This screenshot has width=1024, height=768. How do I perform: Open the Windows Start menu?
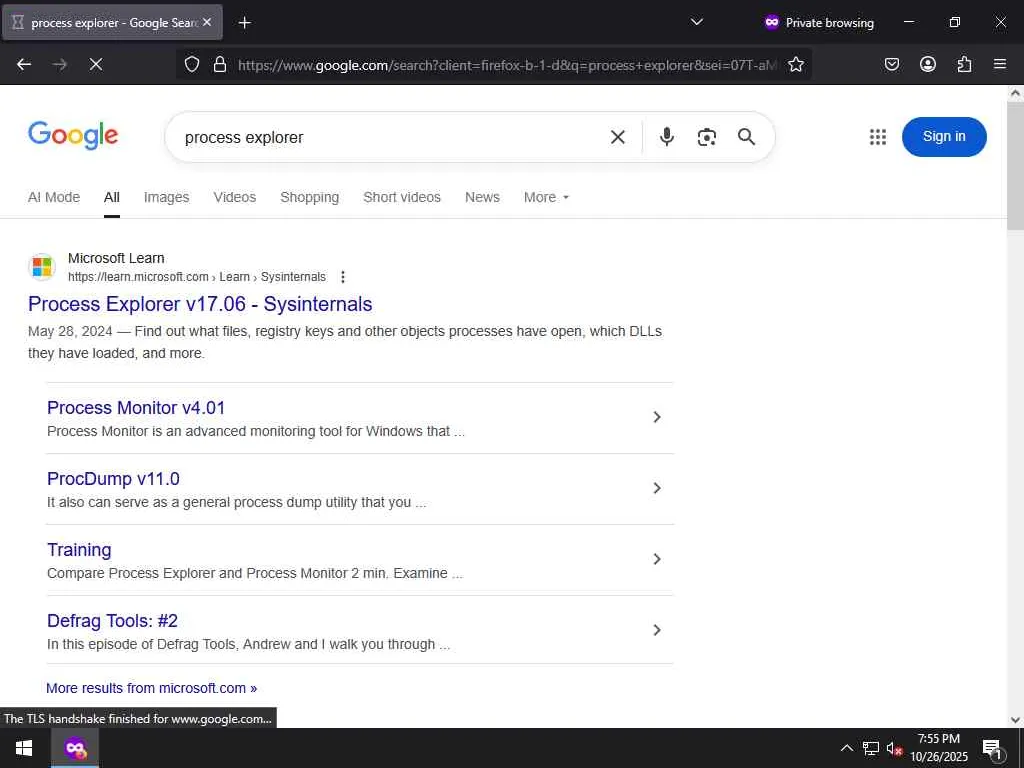point(24,748)
